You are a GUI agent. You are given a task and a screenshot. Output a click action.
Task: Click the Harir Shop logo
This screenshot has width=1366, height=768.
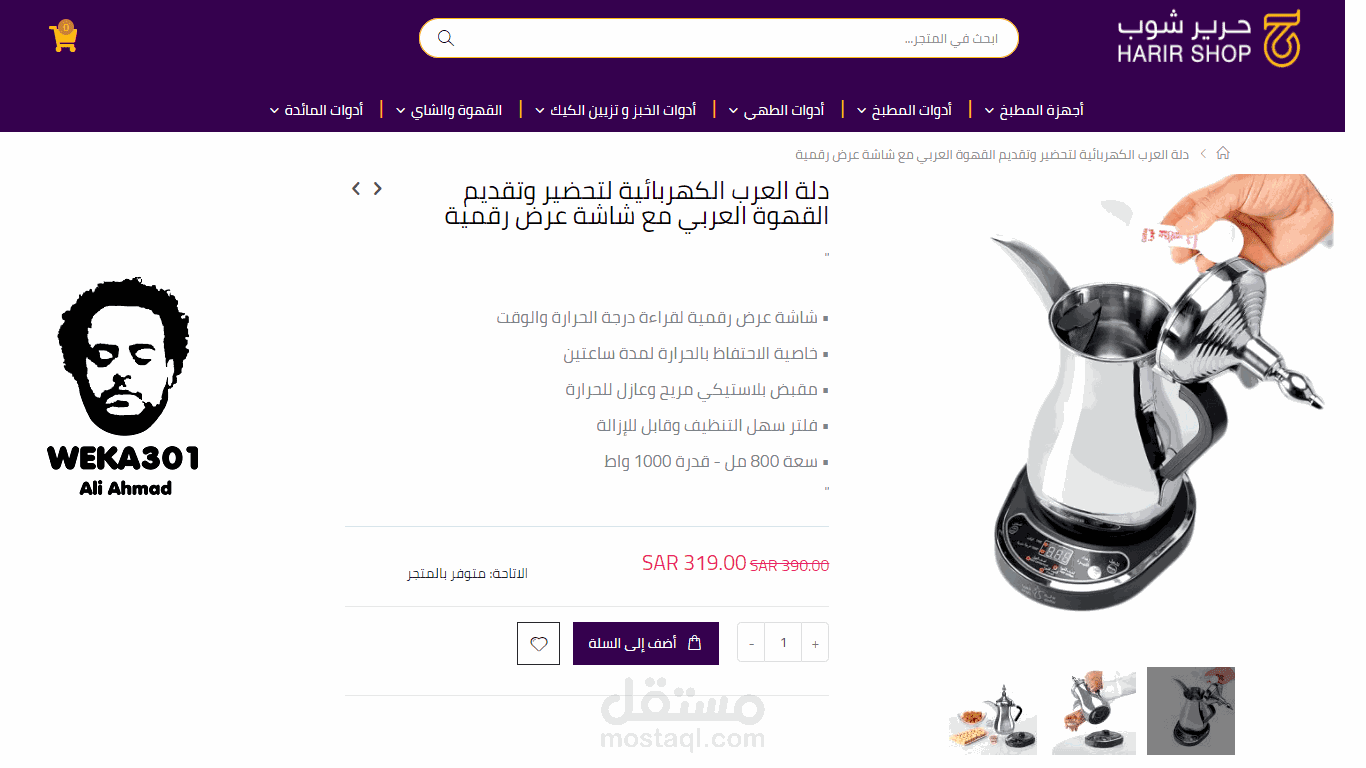pos(1209,39)
